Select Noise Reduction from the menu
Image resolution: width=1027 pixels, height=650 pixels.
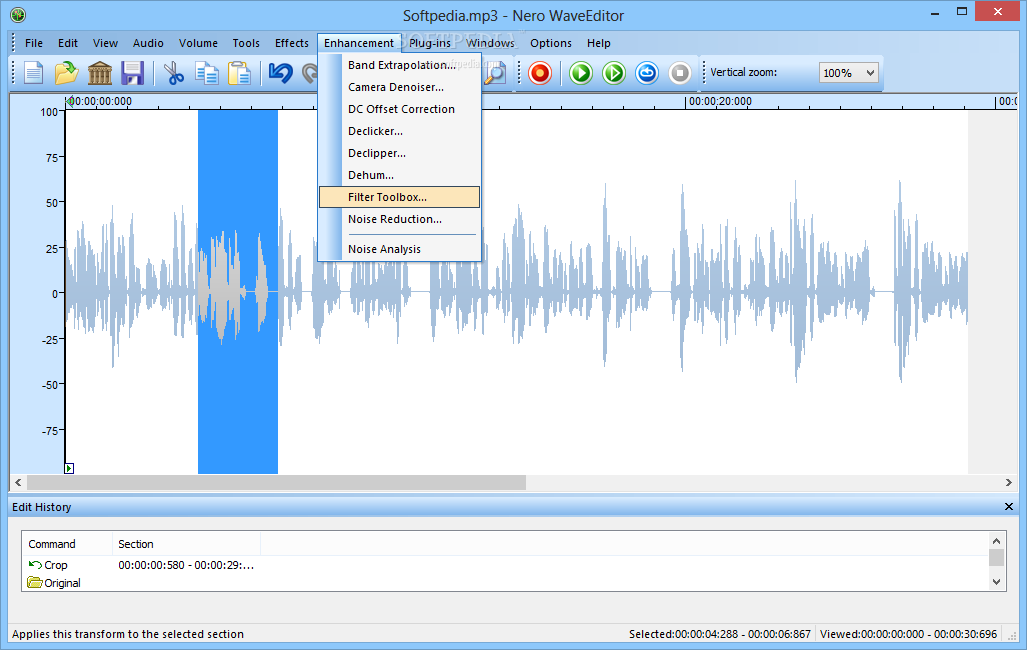click(400, 220)
